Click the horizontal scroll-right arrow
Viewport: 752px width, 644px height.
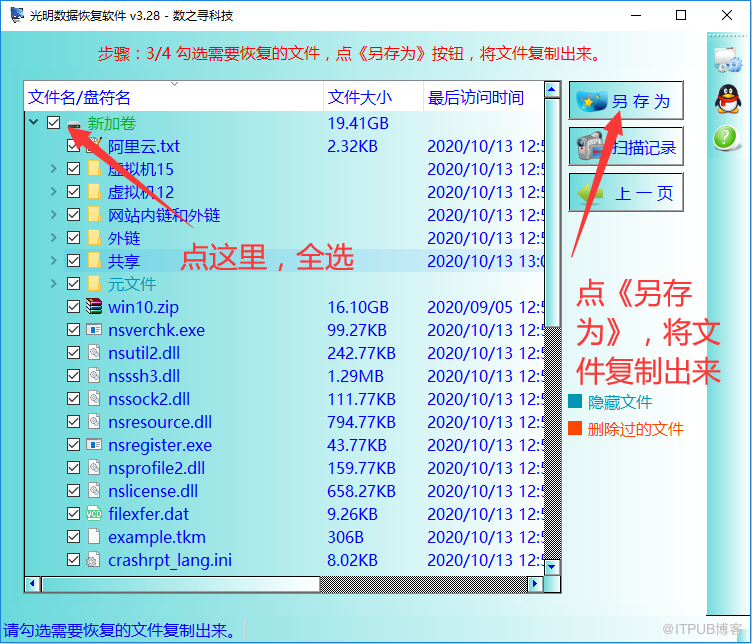tap(535, 584)
